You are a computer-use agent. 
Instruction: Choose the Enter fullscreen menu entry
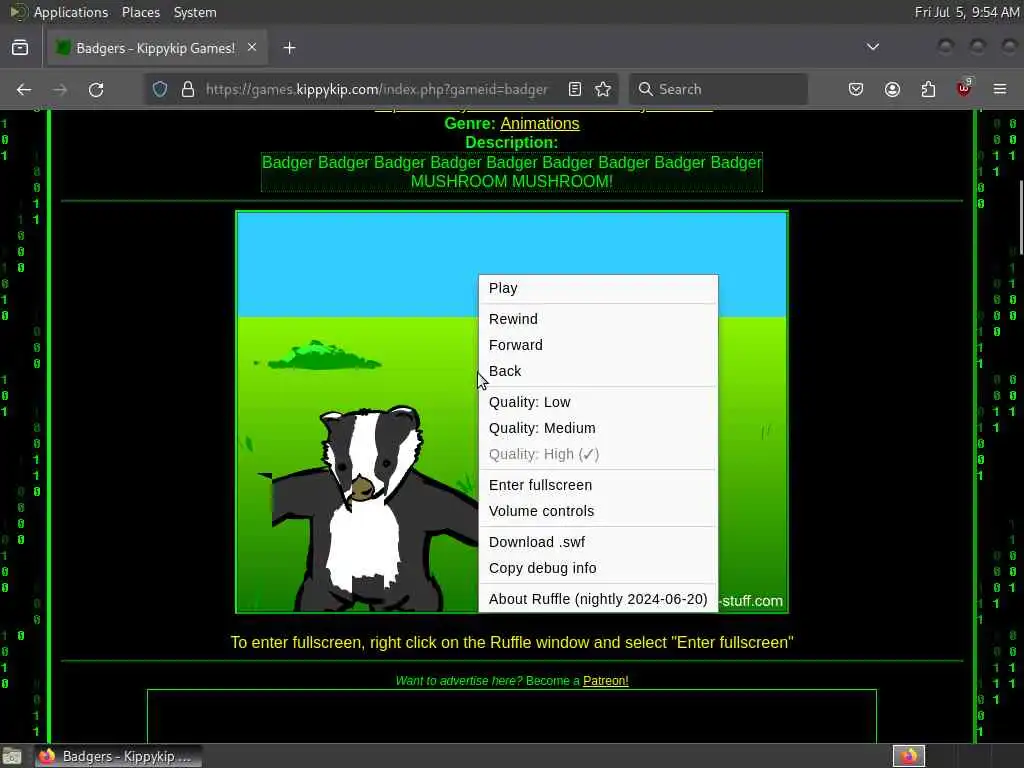(x=598, y=485)
